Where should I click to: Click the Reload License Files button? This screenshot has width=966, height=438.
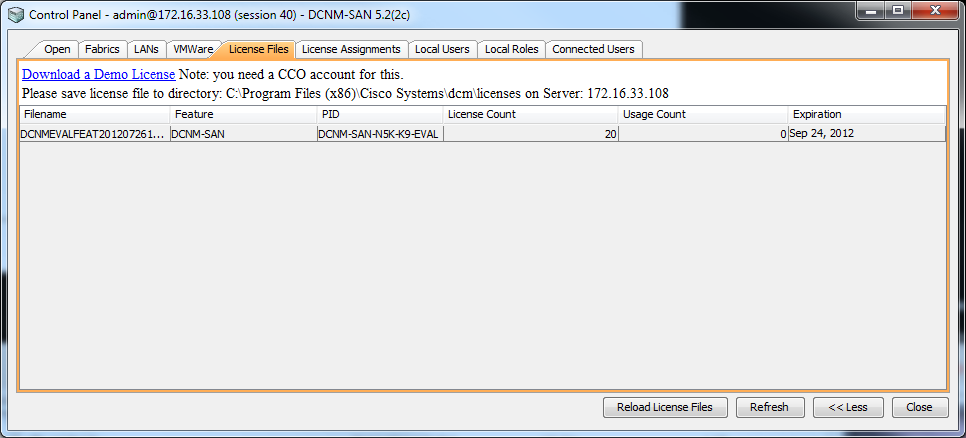(x=665, y=407)
